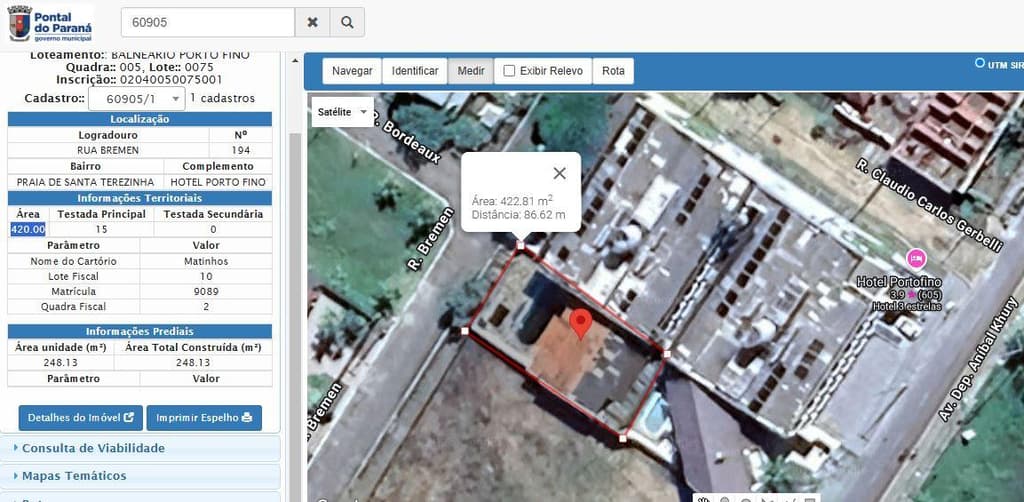Click the Testada Principal value 15
The image size is (1024, 502).
click(101, 230)
